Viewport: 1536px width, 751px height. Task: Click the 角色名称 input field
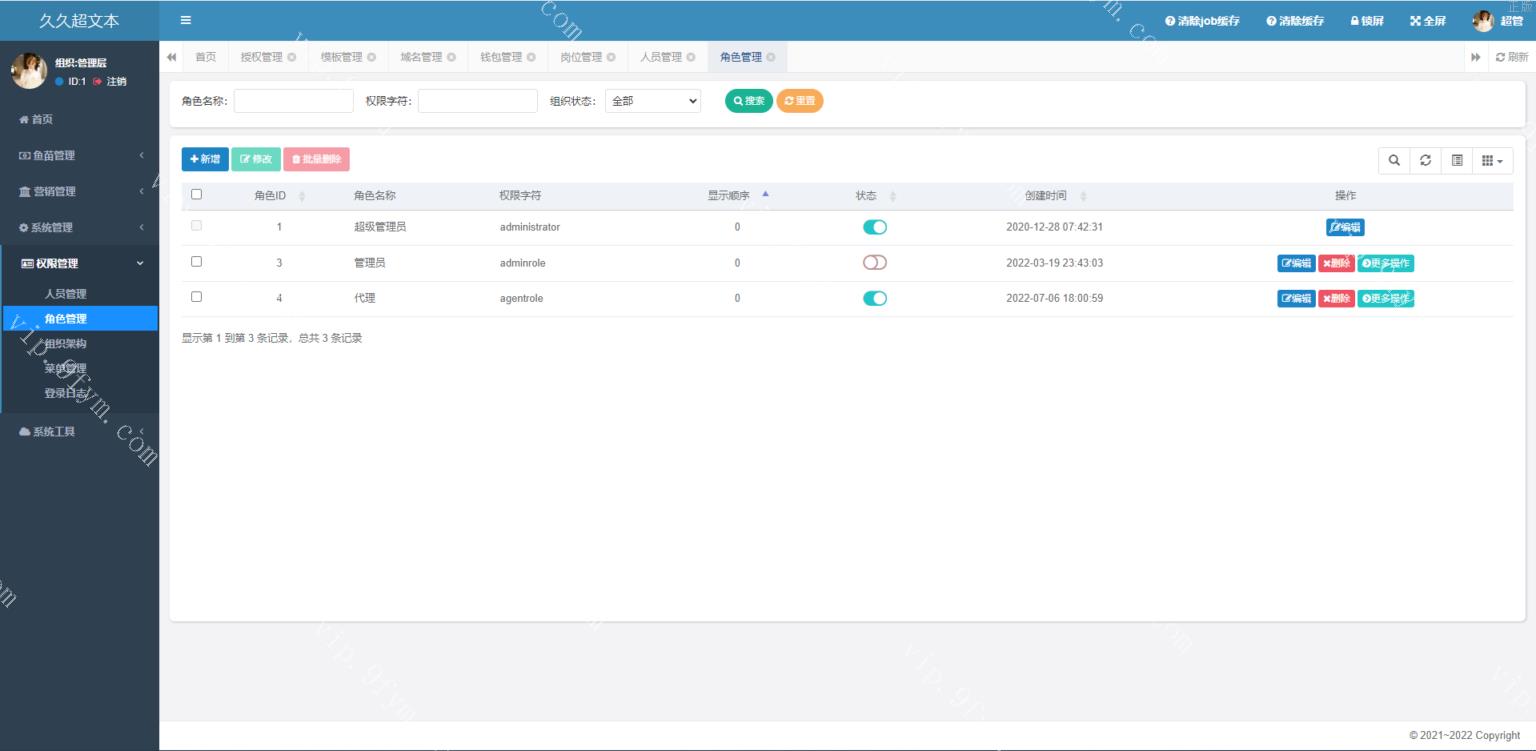coord(294,101)
